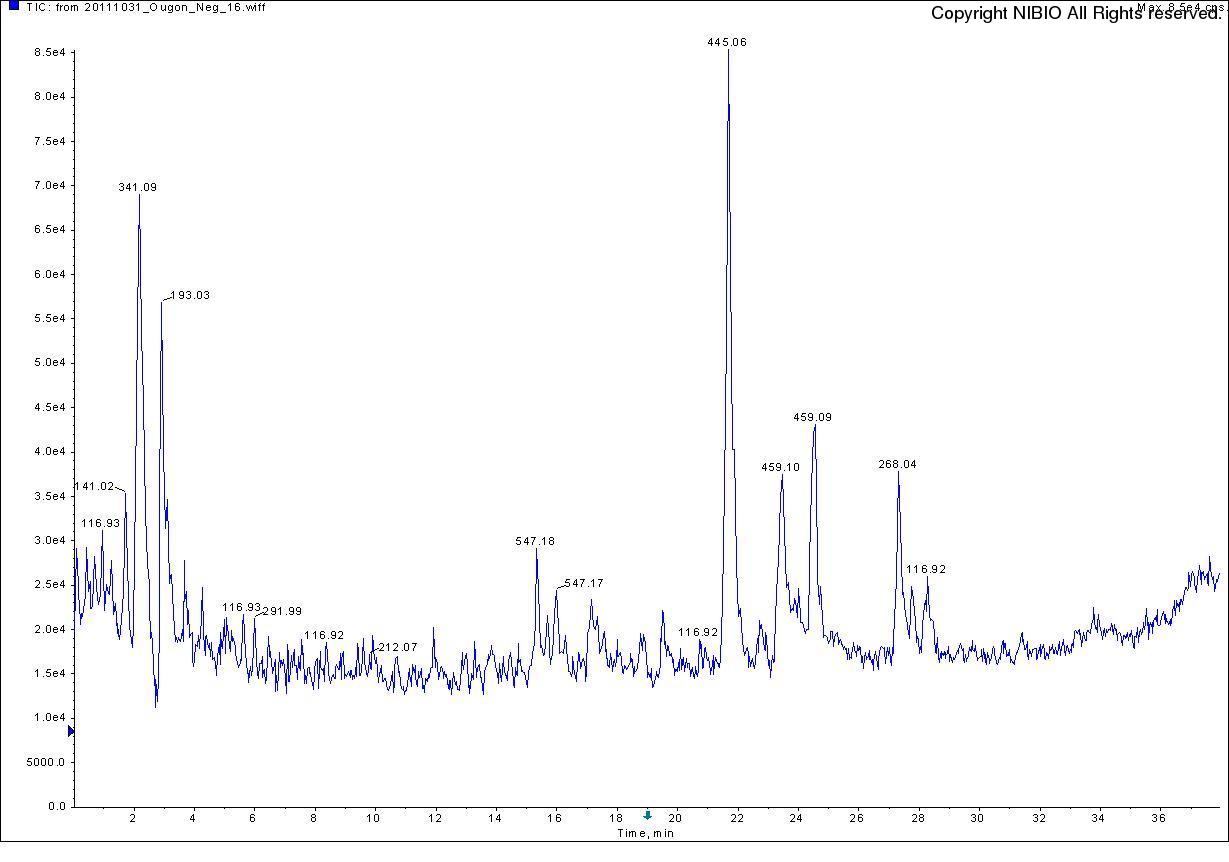Select the 547.17 peak label

584,584
